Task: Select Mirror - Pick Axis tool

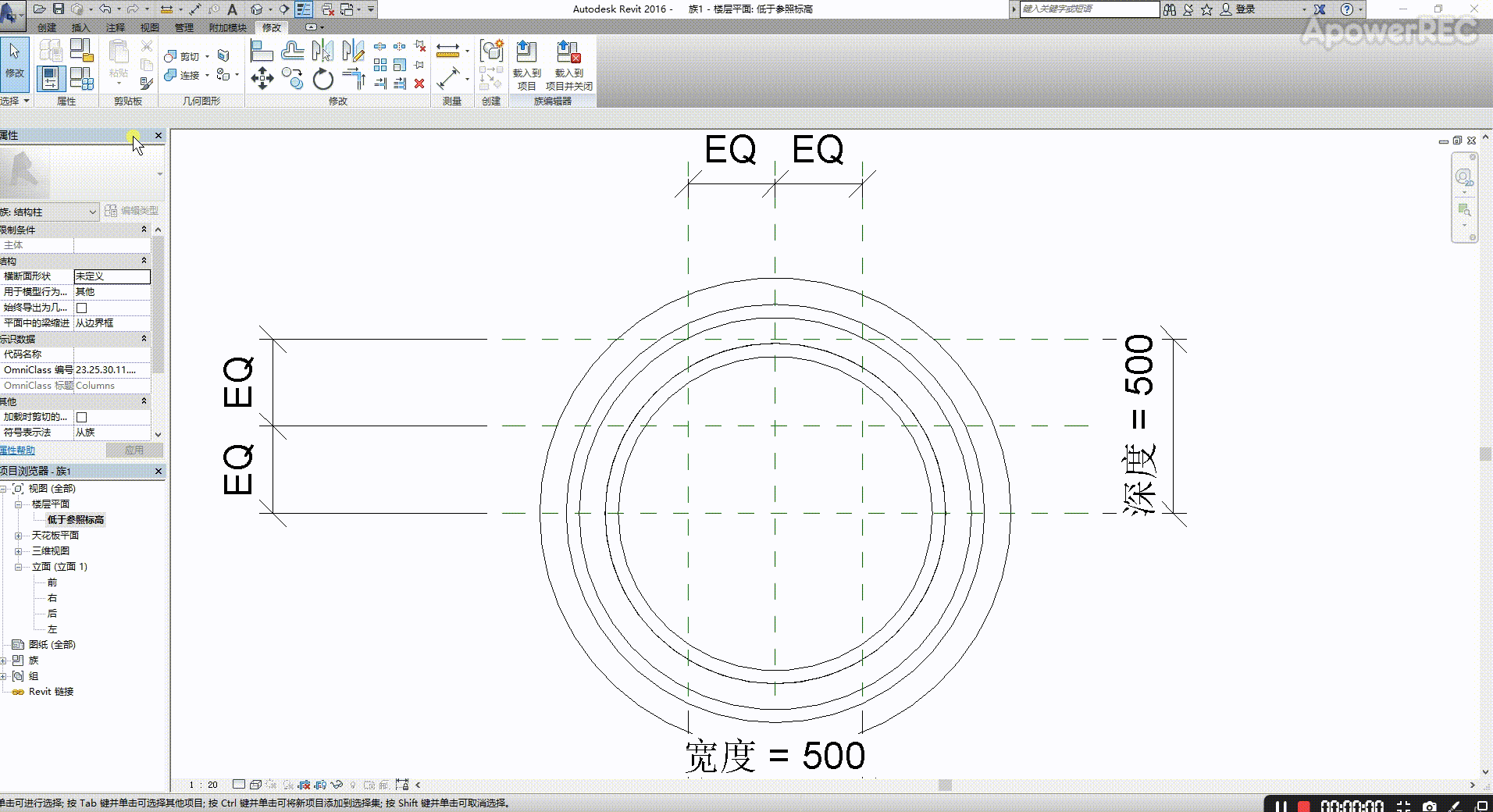Action: point(322,51)
